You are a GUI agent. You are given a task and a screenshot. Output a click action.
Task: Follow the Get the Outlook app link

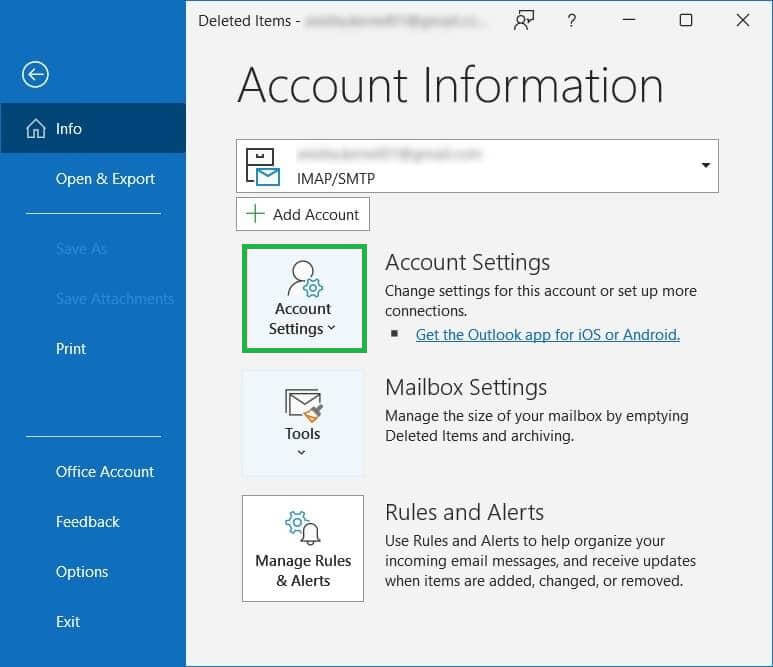[x=548, y=335]
